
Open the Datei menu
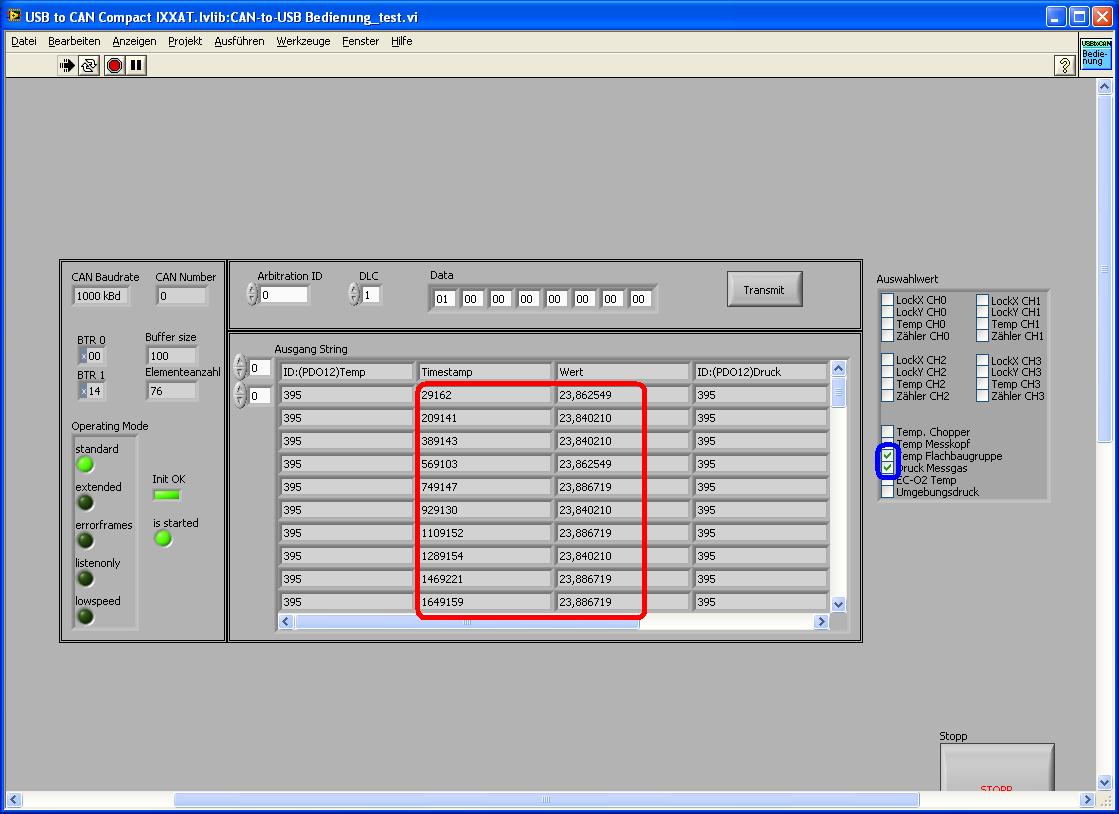point(24,41)
